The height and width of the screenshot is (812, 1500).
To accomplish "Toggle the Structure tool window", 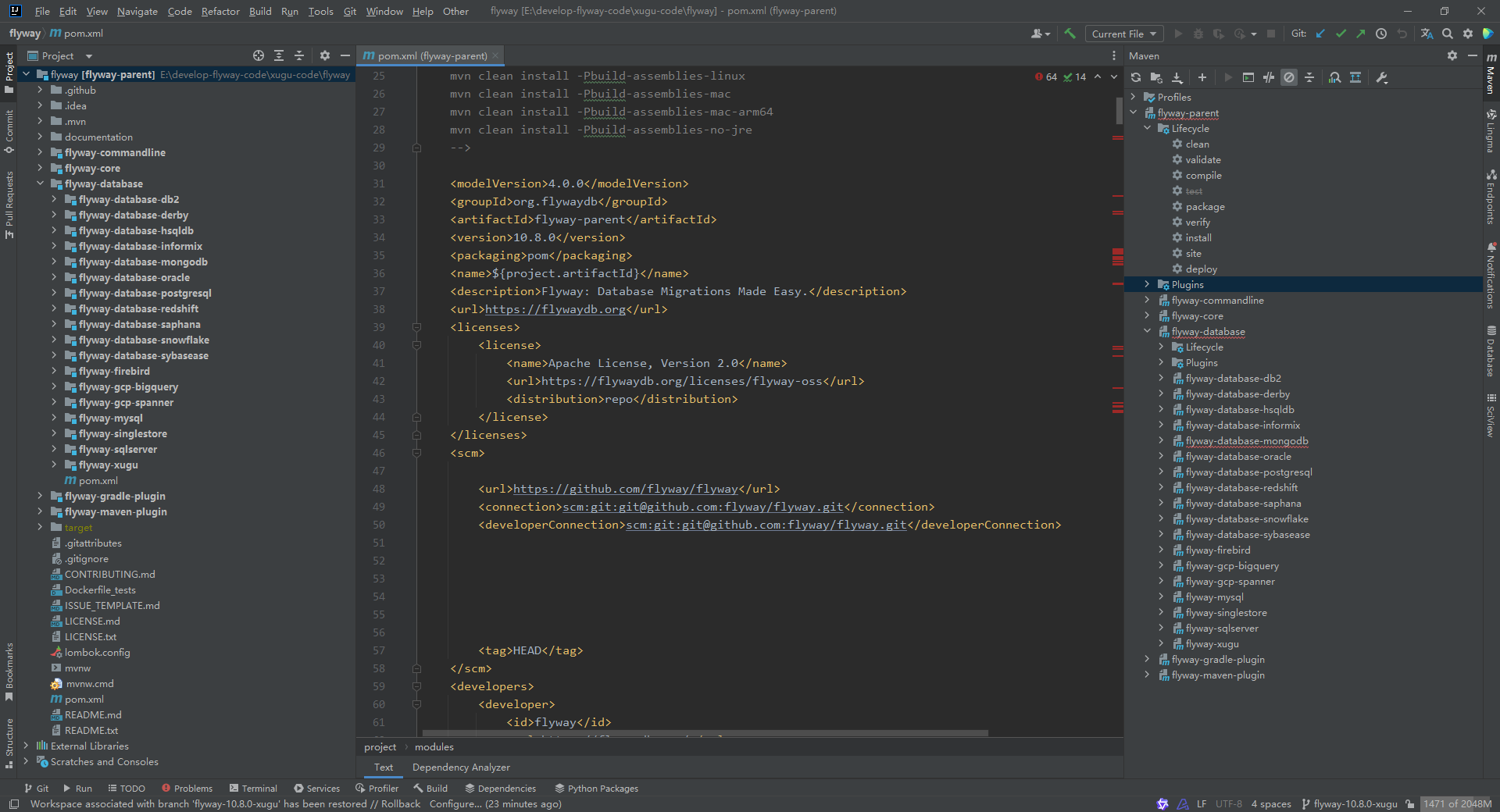I will (9, 743).
